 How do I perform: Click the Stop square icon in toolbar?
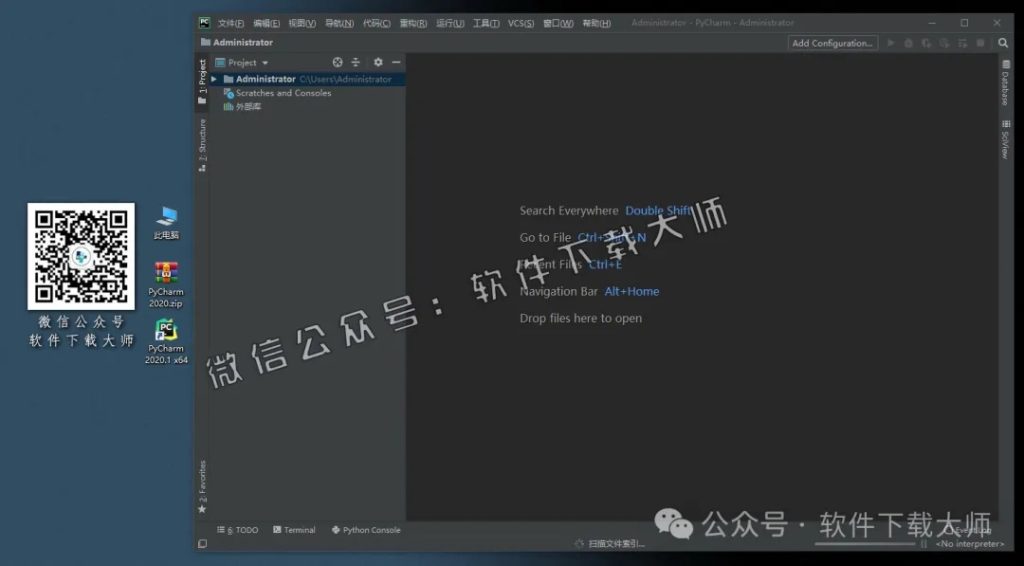(x=980, y=43)
